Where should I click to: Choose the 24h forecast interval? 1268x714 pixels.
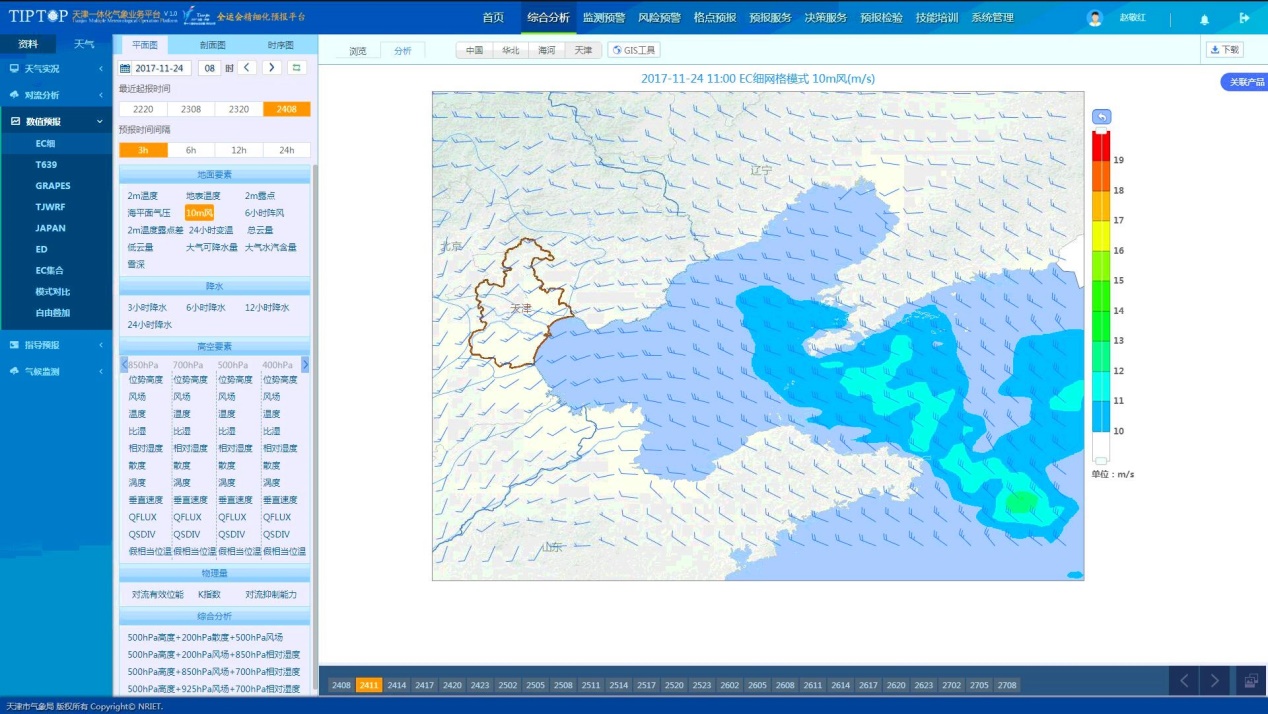286,150
